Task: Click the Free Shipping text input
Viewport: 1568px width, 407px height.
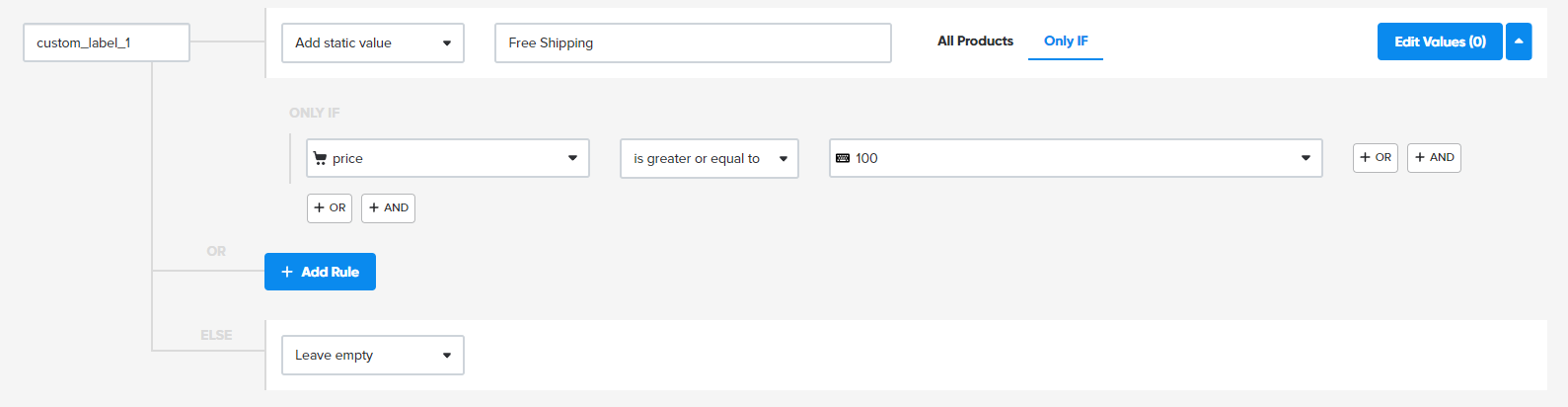Action: coord(693,42)
